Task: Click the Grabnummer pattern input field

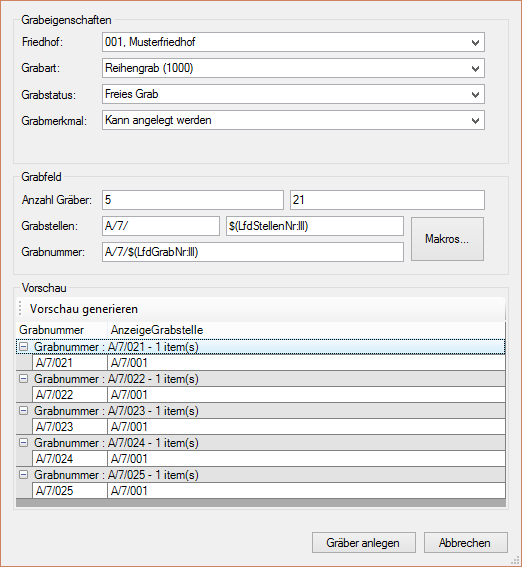Action: tap(253, 252)
